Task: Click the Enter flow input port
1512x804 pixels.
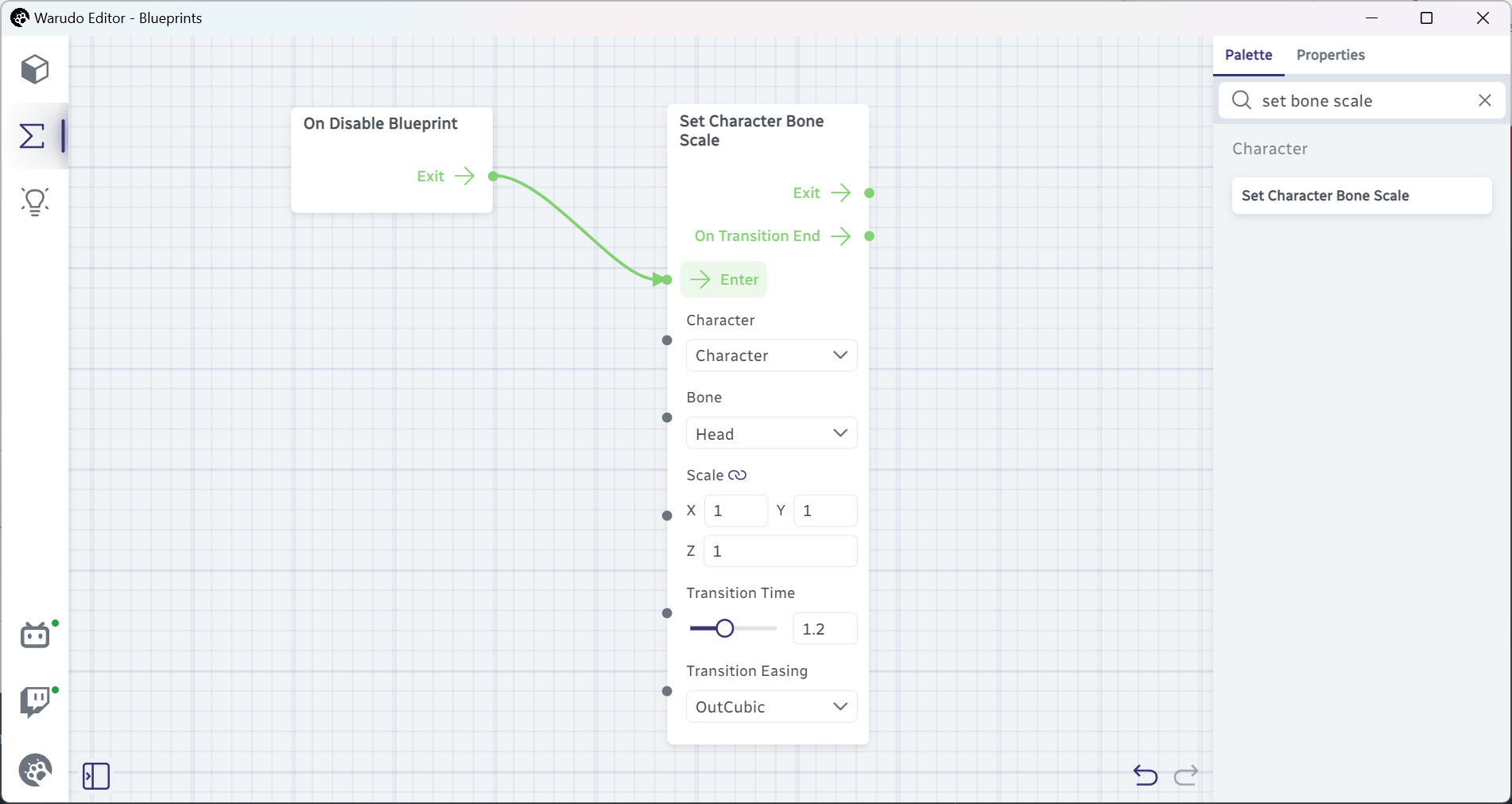Action: point(667,280)
